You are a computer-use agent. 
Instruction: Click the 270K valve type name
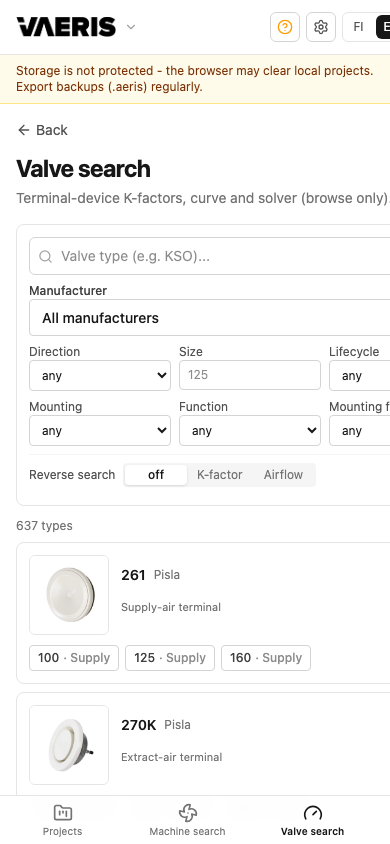click(x=139, y=725)
